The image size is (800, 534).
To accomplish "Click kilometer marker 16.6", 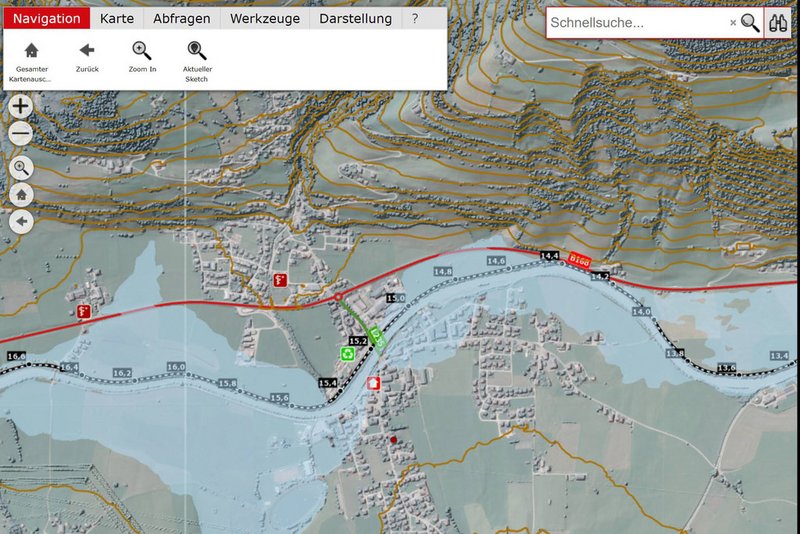I will 17,356.
